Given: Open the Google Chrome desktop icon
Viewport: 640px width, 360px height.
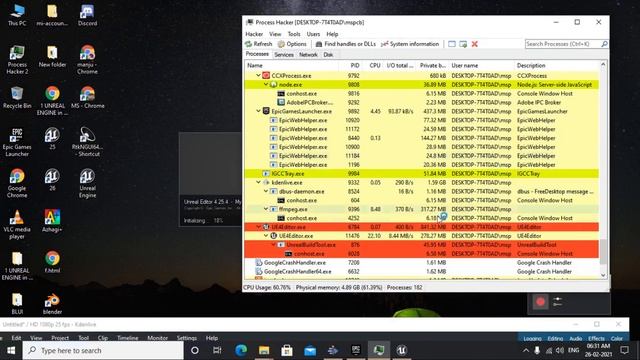Looking at the screenshot, I should 17,183.
